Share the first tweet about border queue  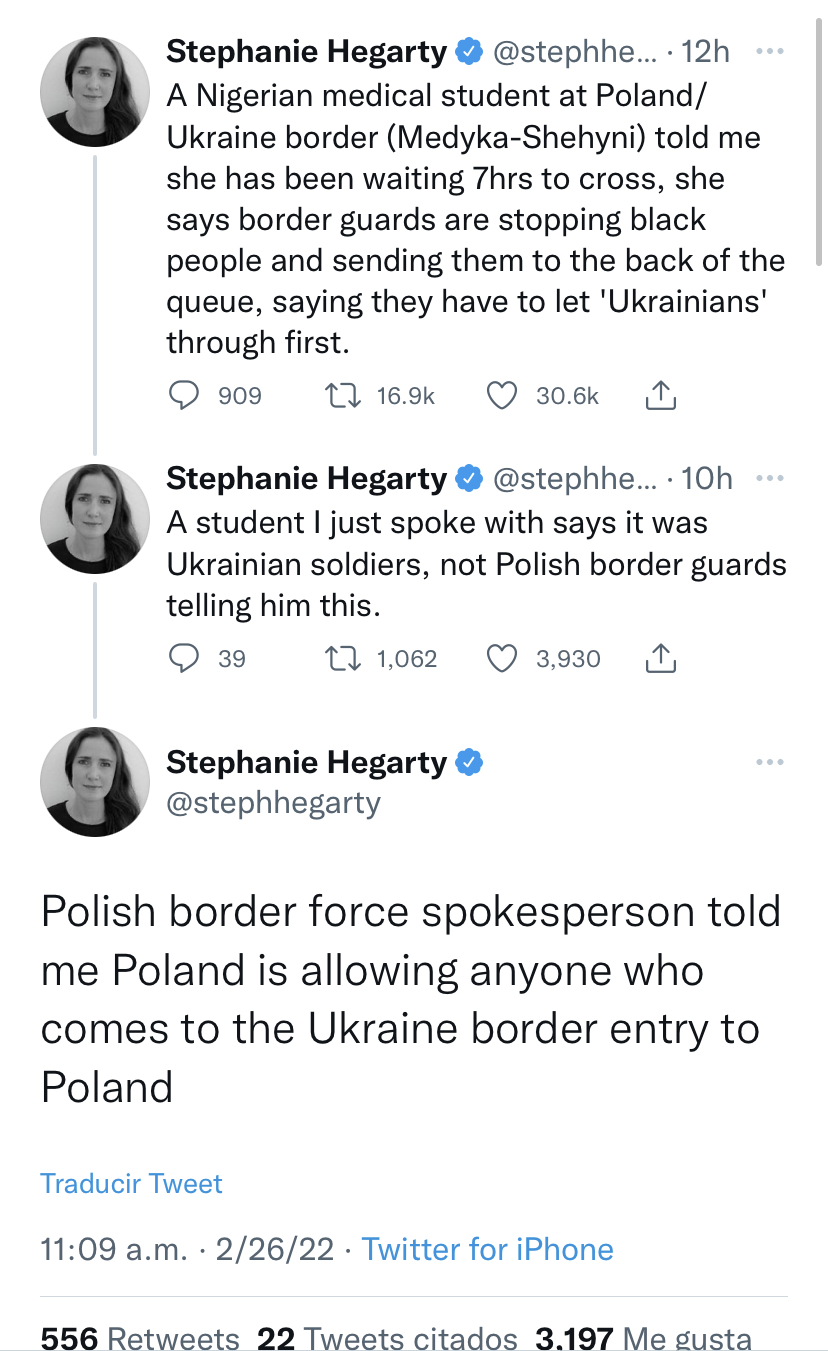pyautogui.click(x=660, y=397)
